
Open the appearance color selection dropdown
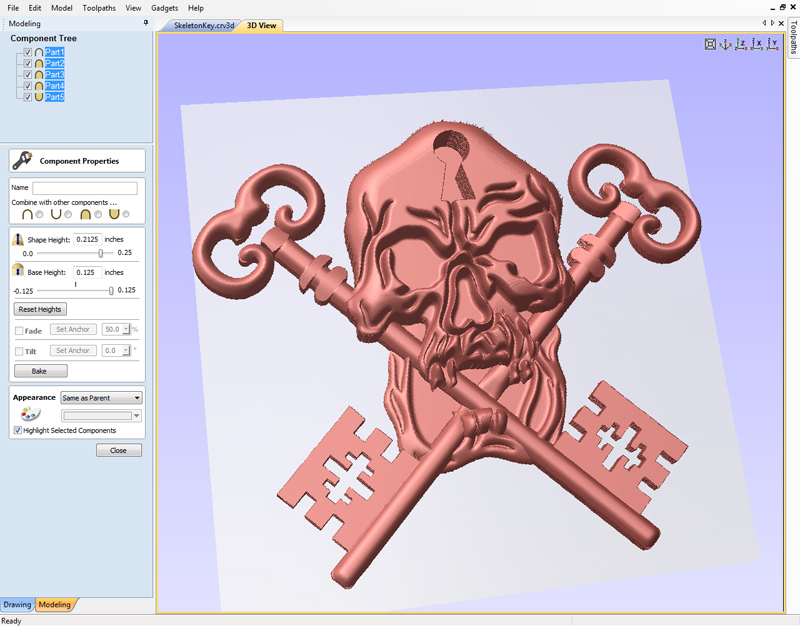click(x=101, y=416)
